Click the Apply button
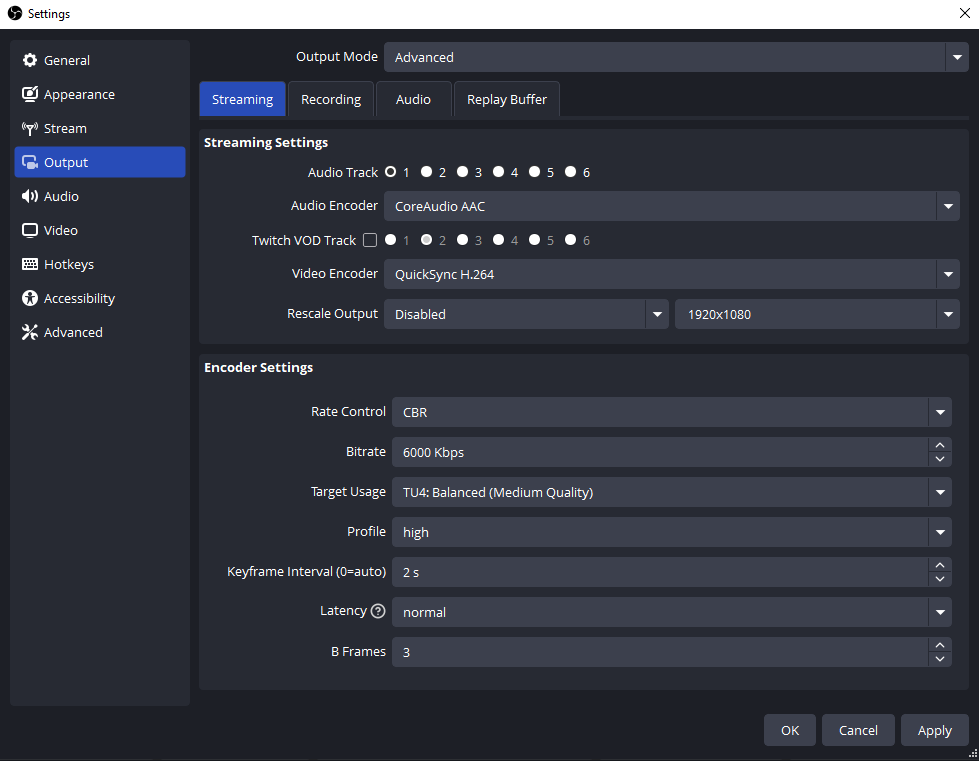979x761 pixels. point(934,730)
